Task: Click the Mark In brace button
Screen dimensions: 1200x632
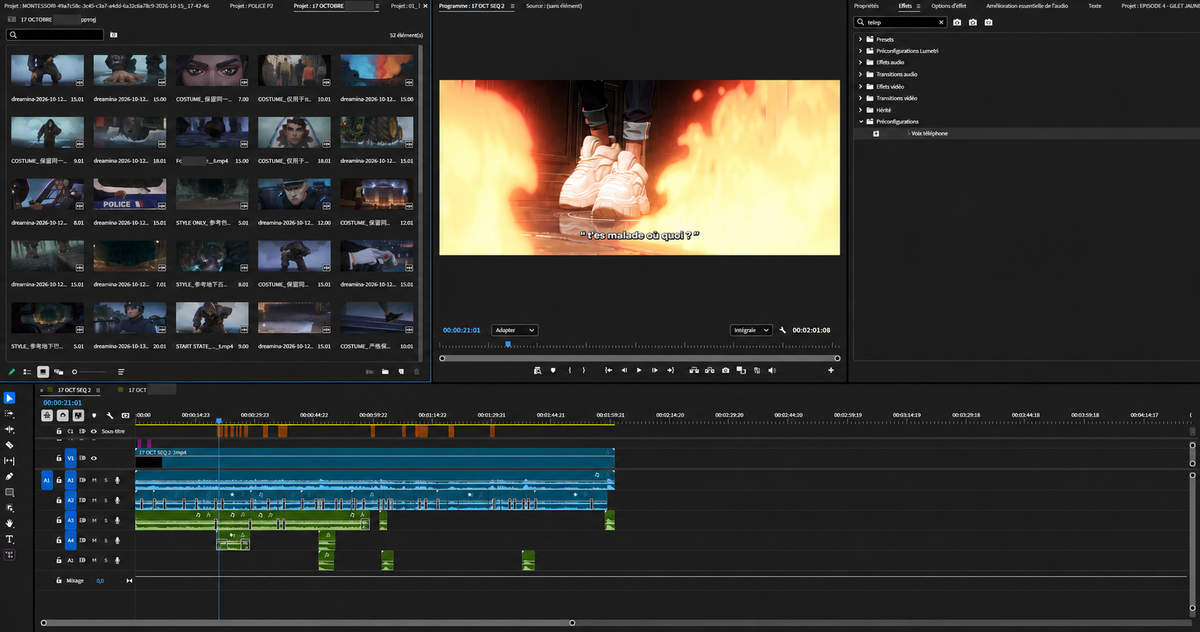Action: point(570,370)
